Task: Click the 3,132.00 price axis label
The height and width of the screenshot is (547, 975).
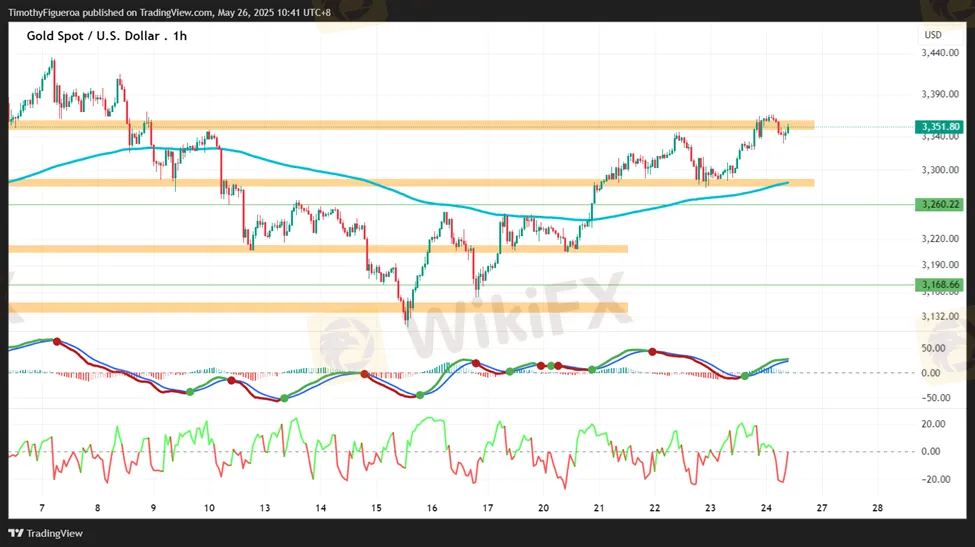Action: [939, 317]
